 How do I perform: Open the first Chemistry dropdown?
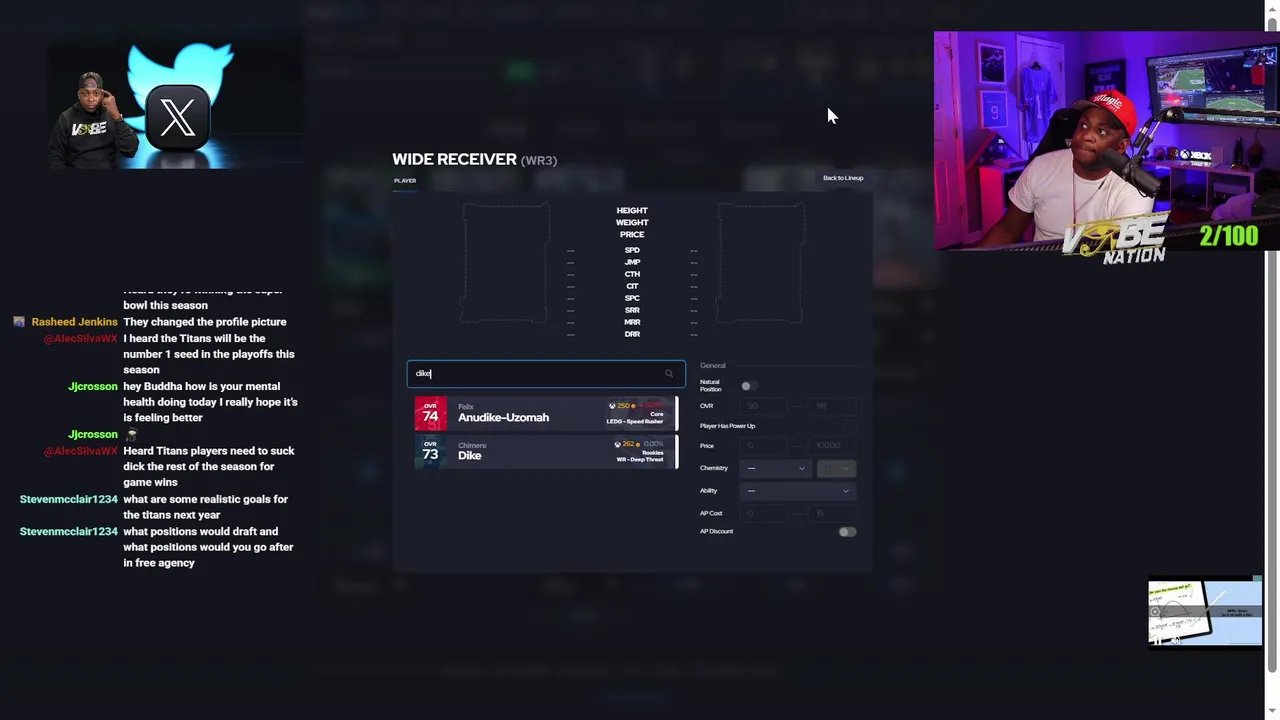point(775,468)
